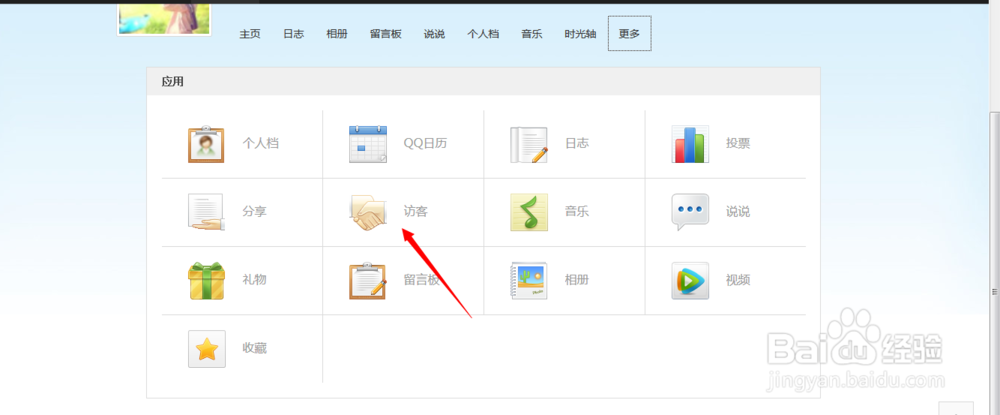Open the 投票 bar chart icon
Image resolution: width=1000 pixels, height=415 pixels.
[690, 144]
